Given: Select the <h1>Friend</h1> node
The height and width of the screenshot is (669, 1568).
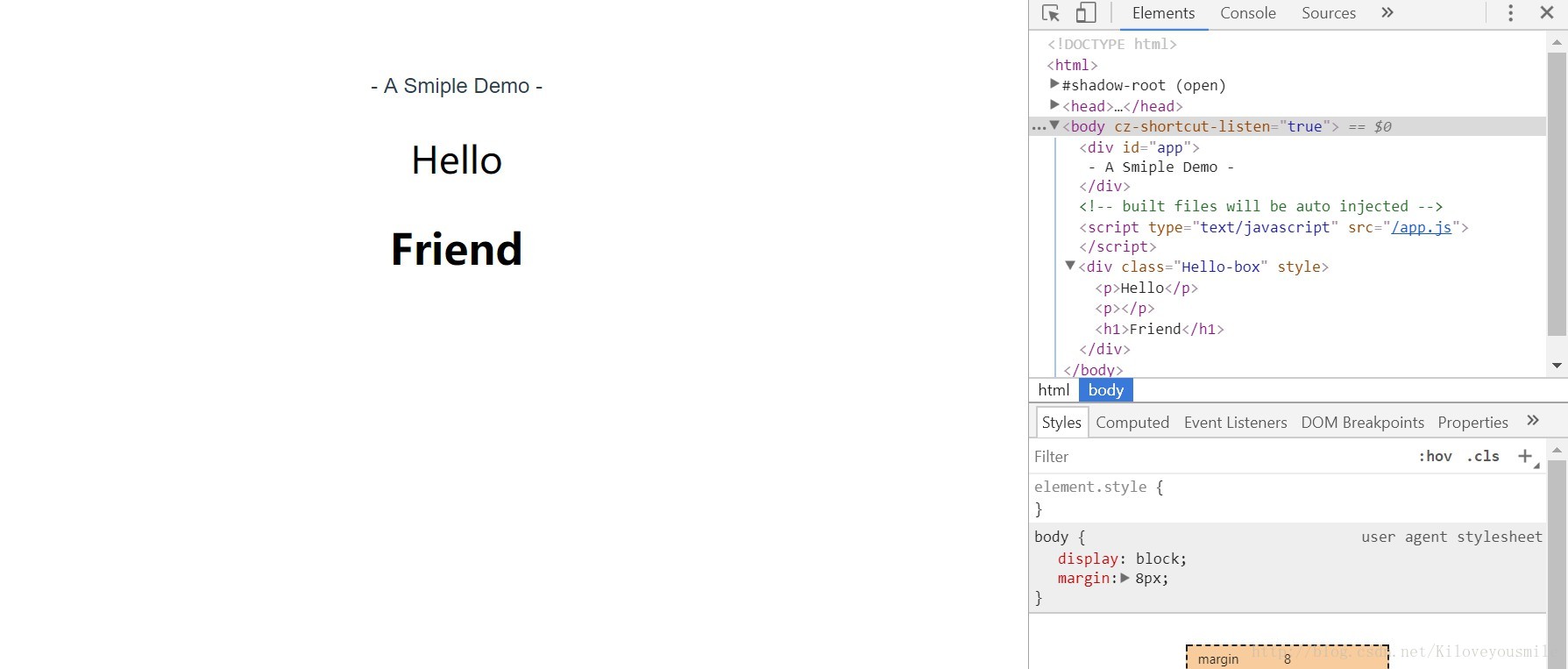Looking at the screenshot, I should (x=1160, y=329).
